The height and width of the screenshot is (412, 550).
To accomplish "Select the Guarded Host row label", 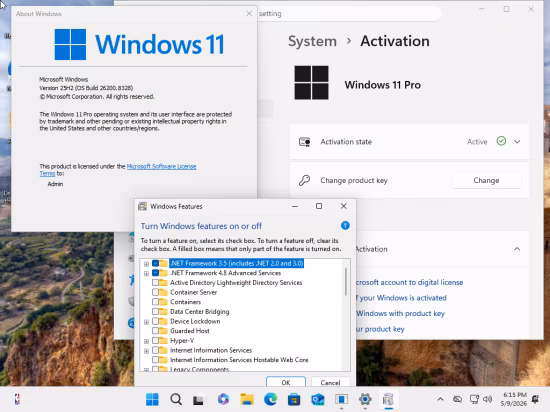I will [x=190, y=331].
